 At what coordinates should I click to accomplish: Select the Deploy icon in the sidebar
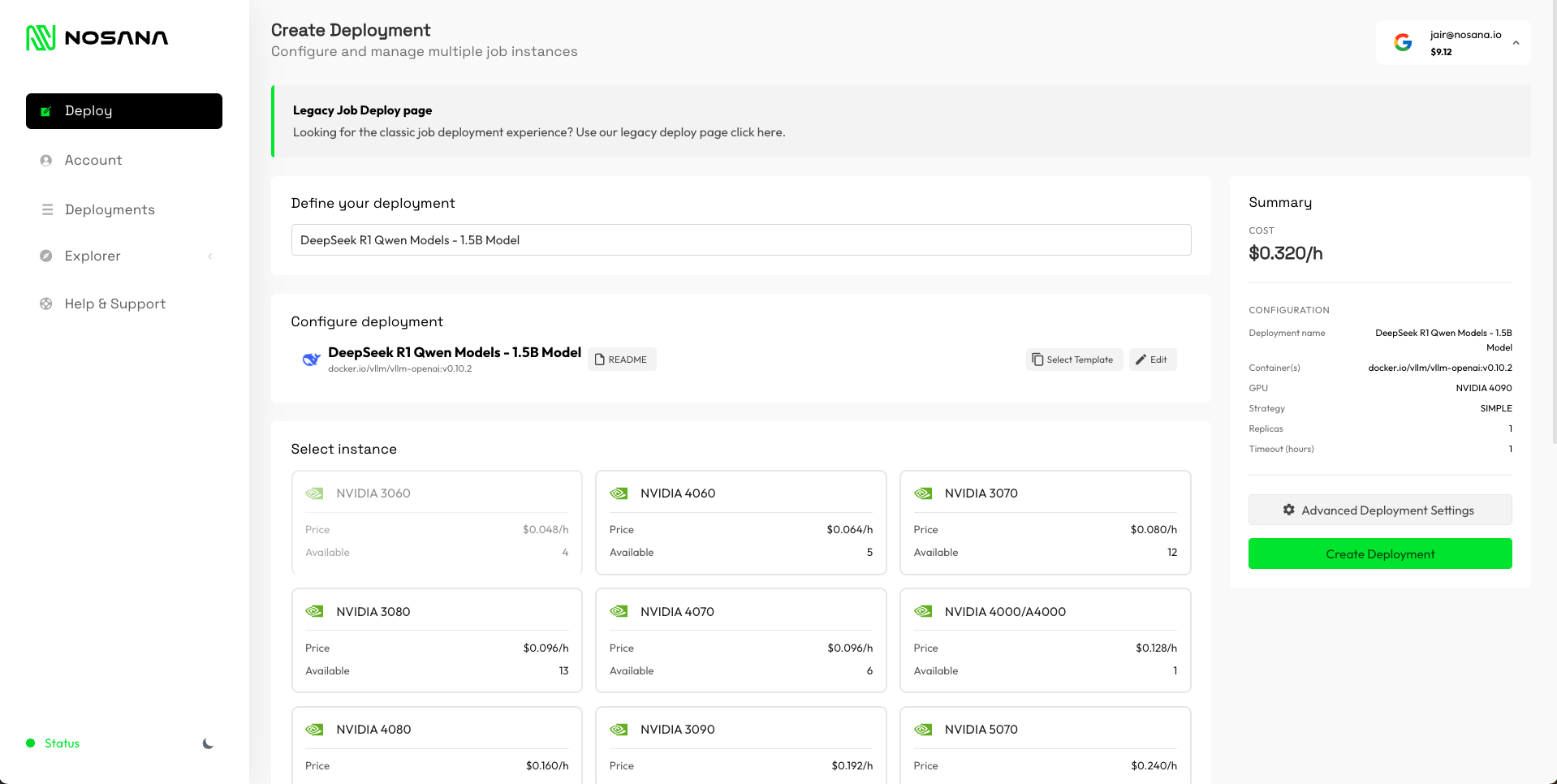pos(46,110)
